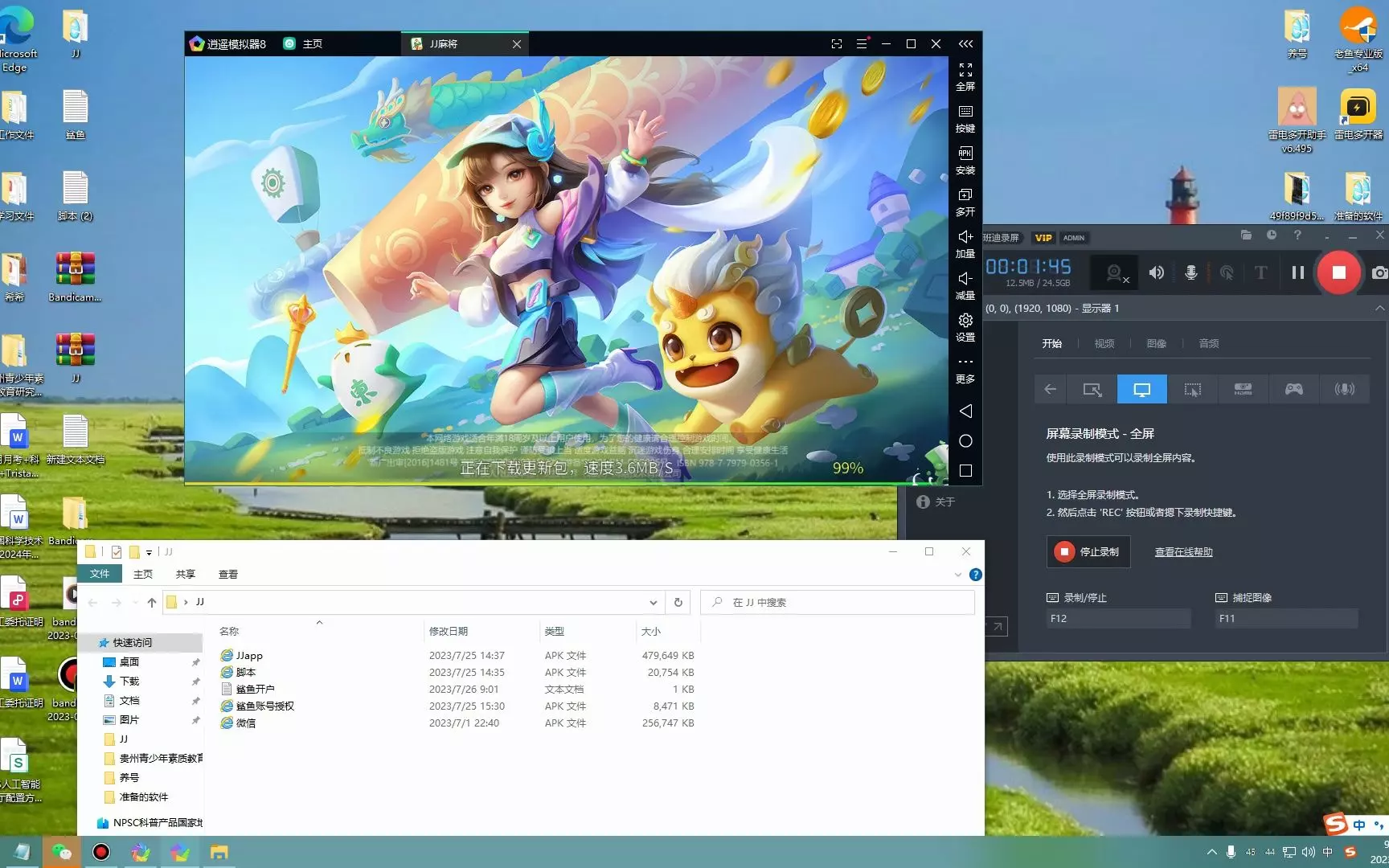Click the emulator 更多 more options icon
1389x868 pixels.
point(965,362)
